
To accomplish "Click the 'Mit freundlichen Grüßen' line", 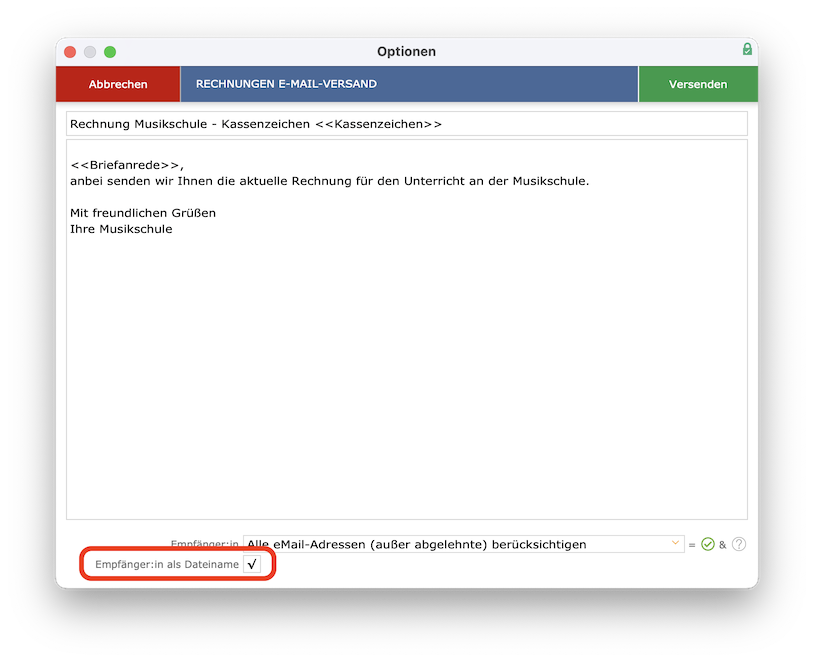I will point(143,213).
